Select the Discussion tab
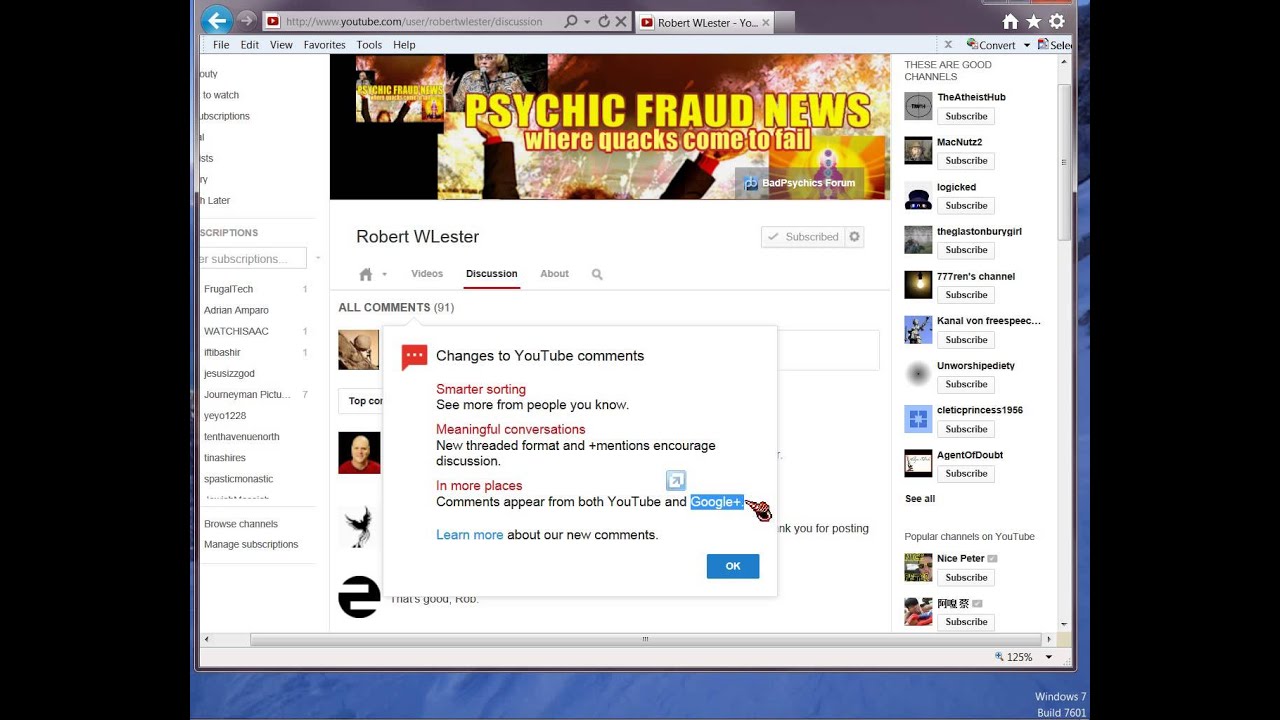 [x=492, y=274]
